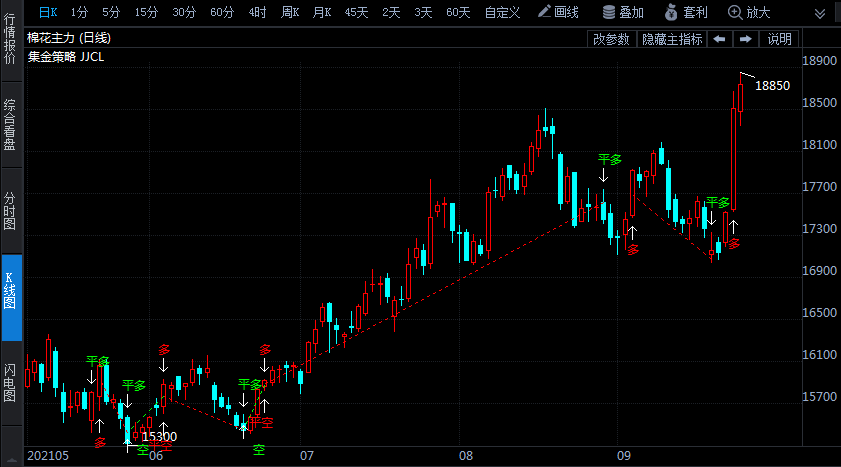Switch to the 4时 period

coord(257,12)
